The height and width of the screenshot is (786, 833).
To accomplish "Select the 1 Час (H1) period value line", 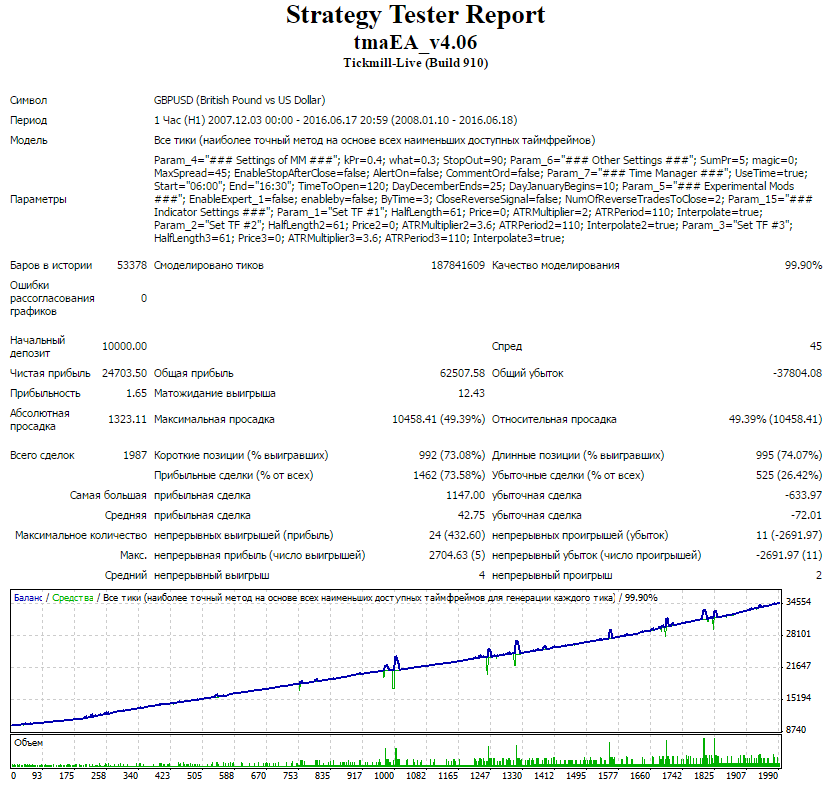I will pyautogui.click(x=335, y=121).
